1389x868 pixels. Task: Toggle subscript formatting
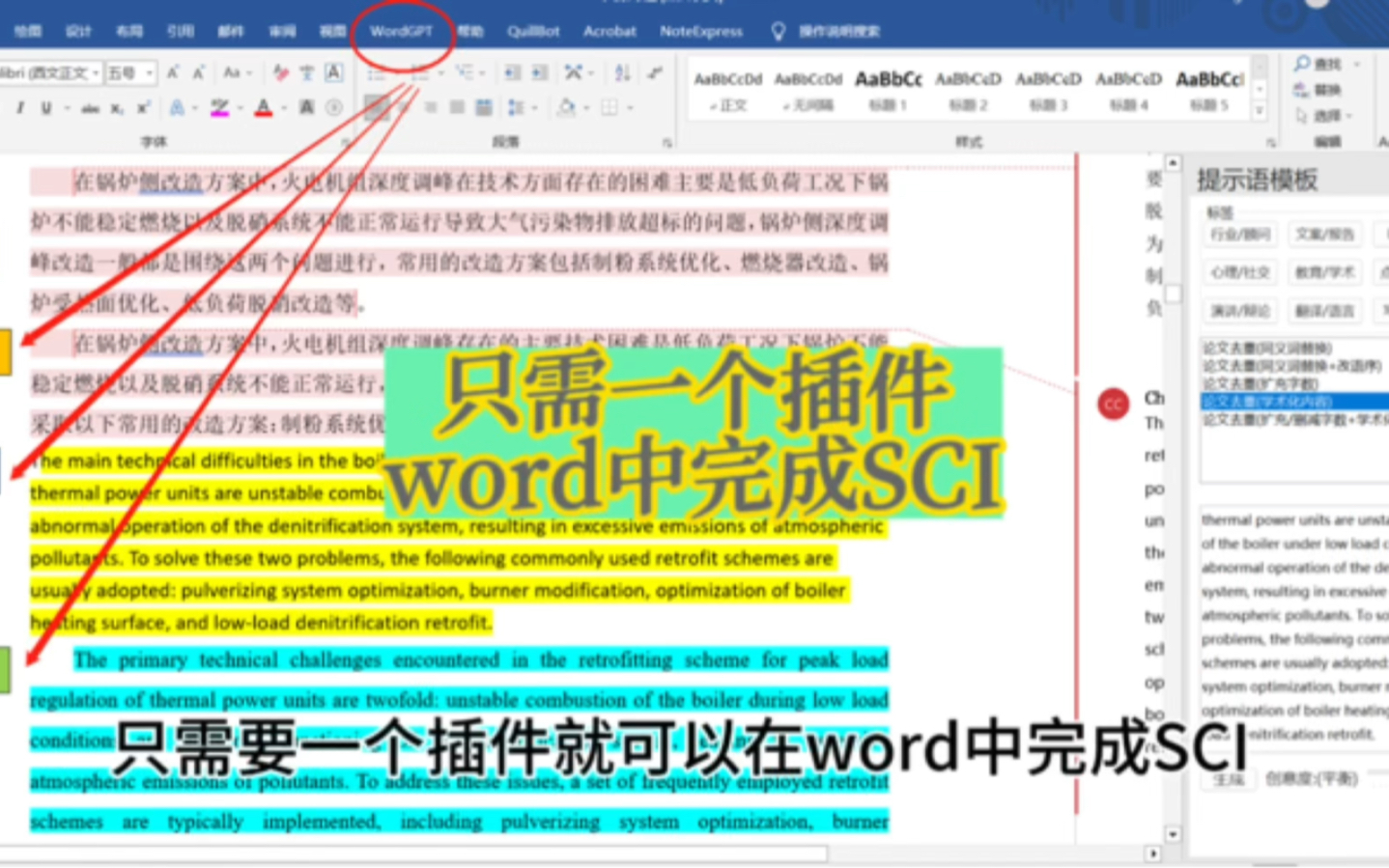tap(117, 108)
